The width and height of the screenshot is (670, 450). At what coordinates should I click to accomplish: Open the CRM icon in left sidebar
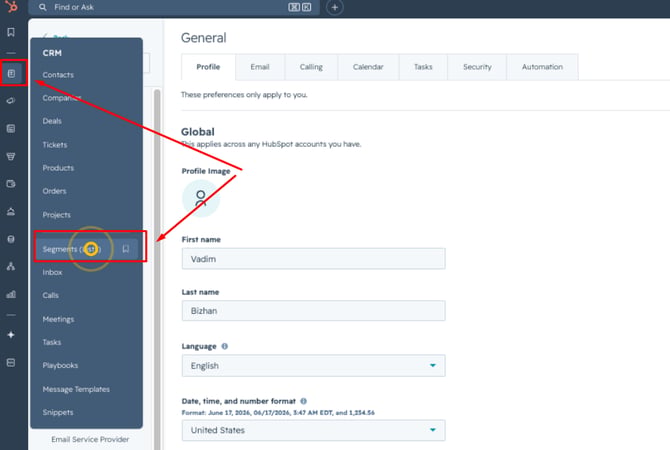pyautogui.click(x=12, y=74)
